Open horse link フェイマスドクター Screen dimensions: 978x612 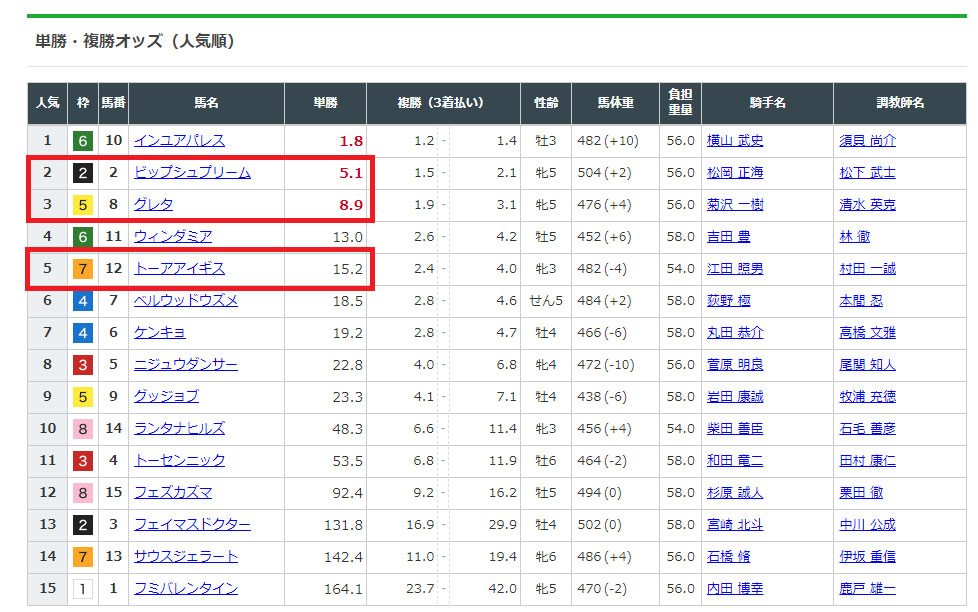coord(192,525)
